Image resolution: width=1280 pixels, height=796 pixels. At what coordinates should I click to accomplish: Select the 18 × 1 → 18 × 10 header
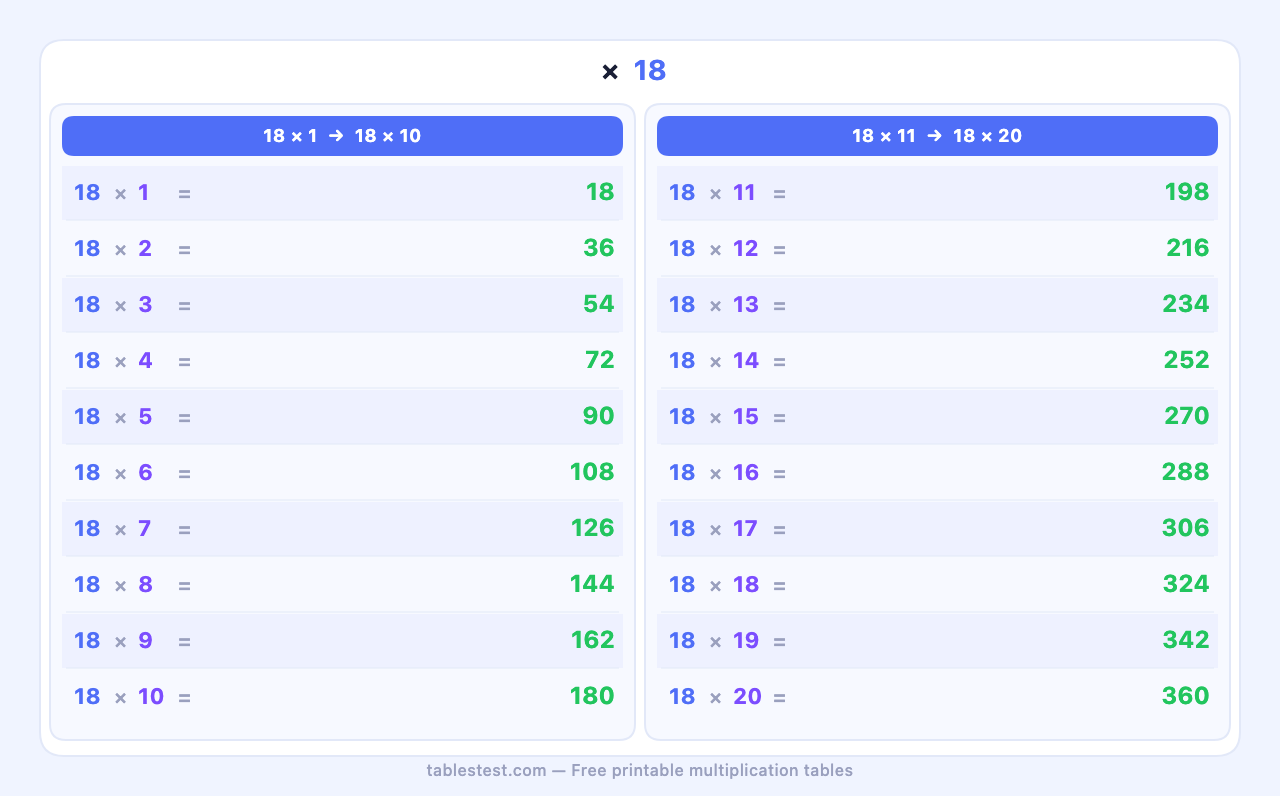[342, 136]
